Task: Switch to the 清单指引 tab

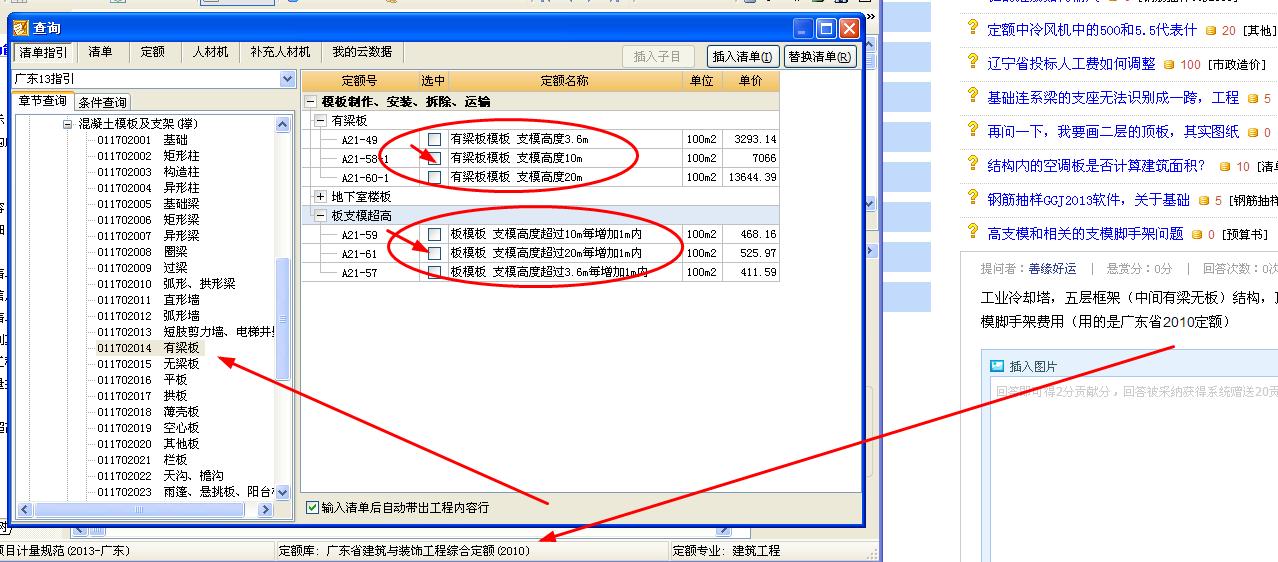Action: tap(44, 52)
